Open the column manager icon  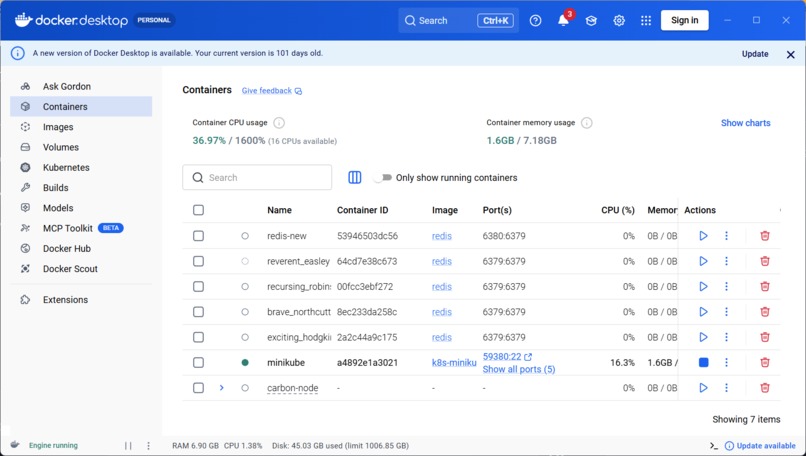click(x=355, y=177)
